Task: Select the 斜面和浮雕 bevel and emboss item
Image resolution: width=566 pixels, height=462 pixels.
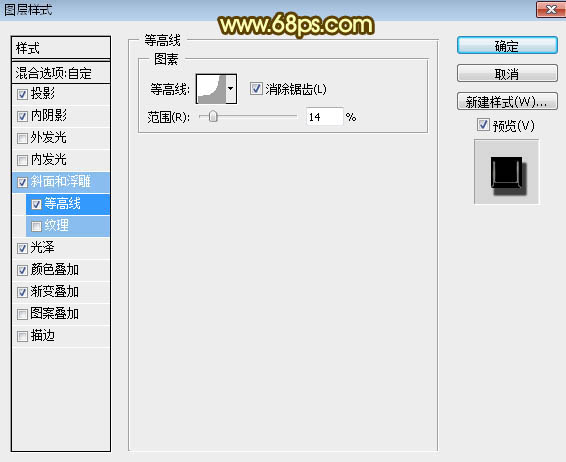Action: (x=61, y=182)
